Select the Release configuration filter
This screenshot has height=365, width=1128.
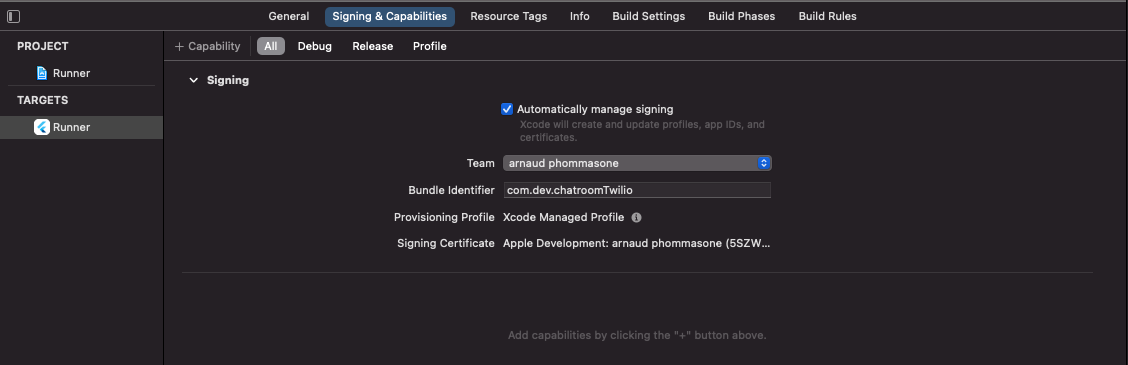tap(373, 46)
